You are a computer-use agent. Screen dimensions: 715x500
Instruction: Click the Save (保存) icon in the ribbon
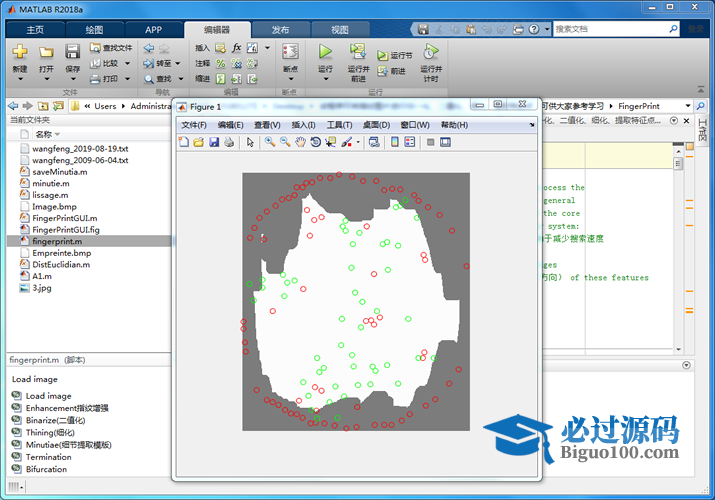72,51
